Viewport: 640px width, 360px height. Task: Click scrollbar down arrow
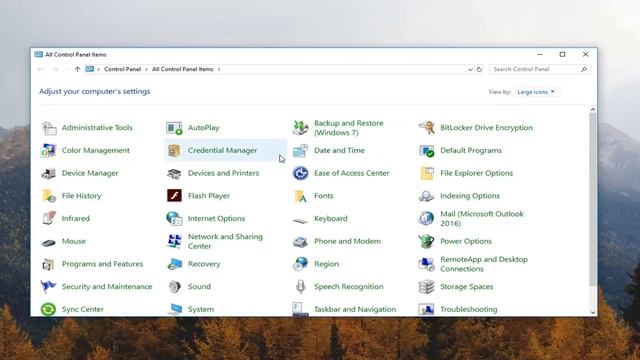[593, 312]
